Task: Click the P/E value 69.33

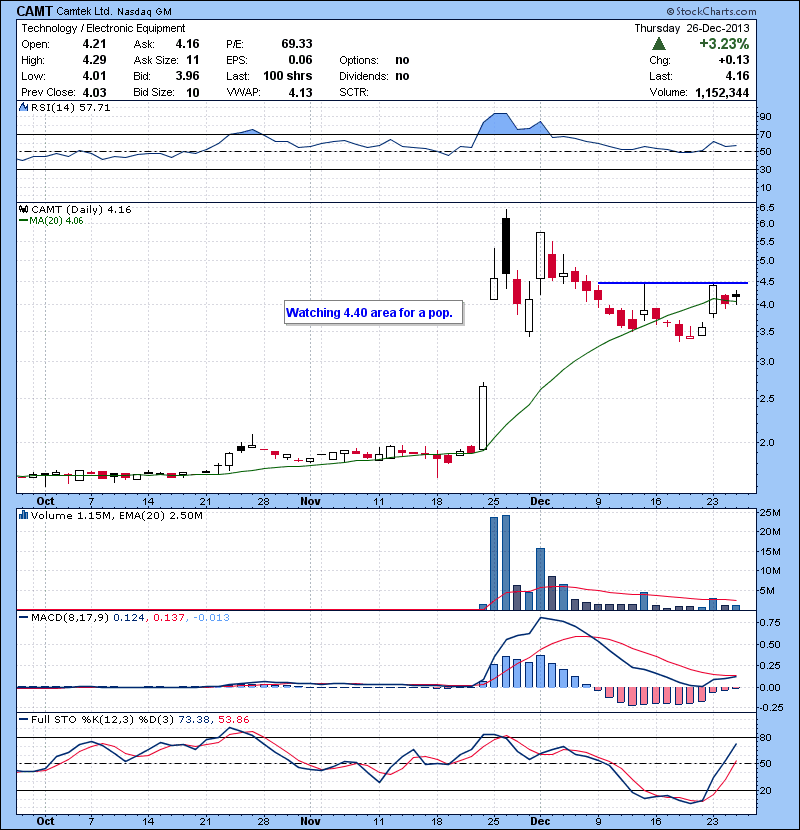Action: 296,44
